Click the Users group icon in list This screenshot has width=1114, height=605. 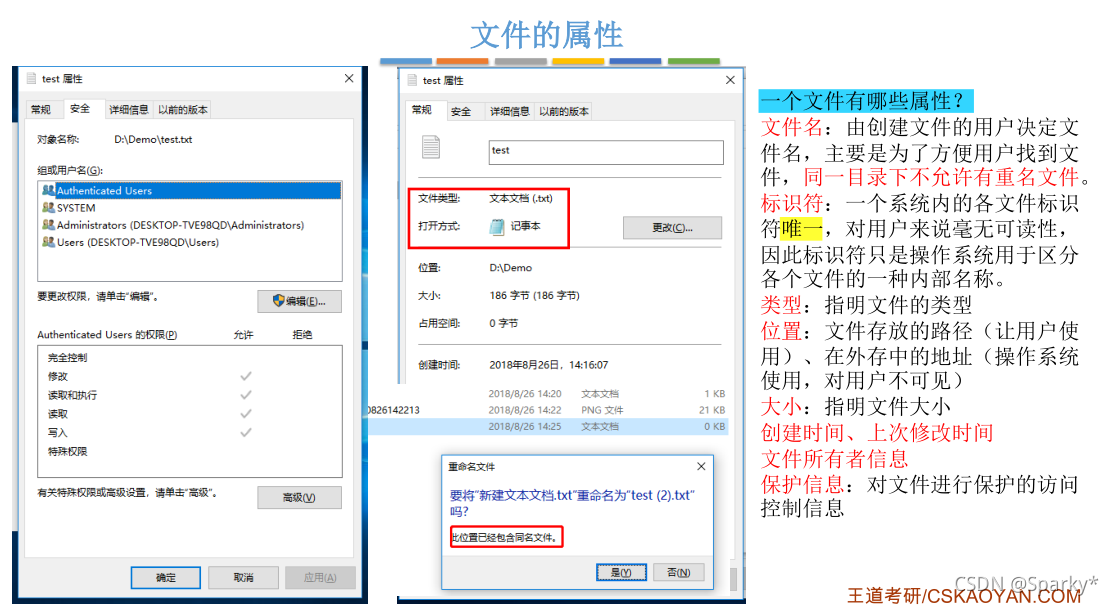[48, 241]
